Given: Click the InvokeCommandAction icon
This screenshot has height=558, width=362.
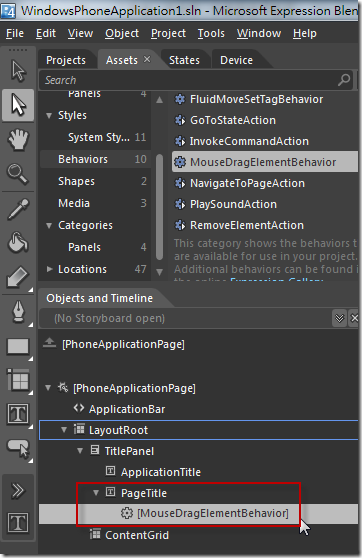Looking at the screenshot, I should pyautogui.click(x=180, y=141).
